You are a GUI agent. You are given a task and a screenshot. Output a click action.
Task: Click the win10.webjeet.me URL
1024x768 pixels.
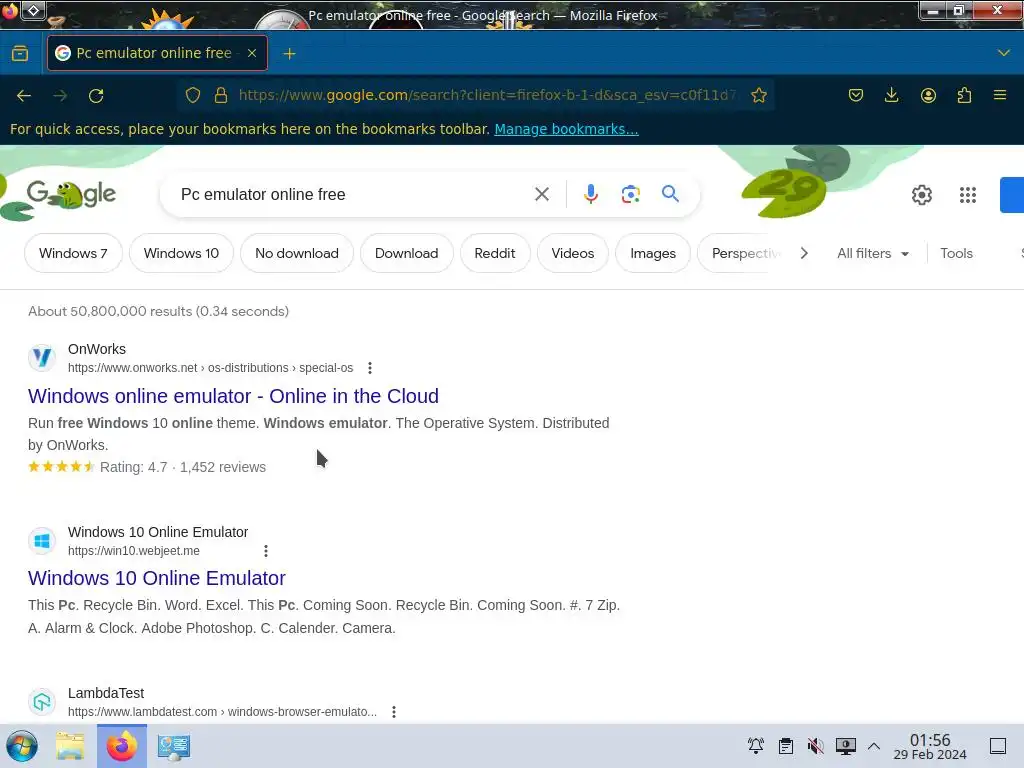(x=134, y=551)
